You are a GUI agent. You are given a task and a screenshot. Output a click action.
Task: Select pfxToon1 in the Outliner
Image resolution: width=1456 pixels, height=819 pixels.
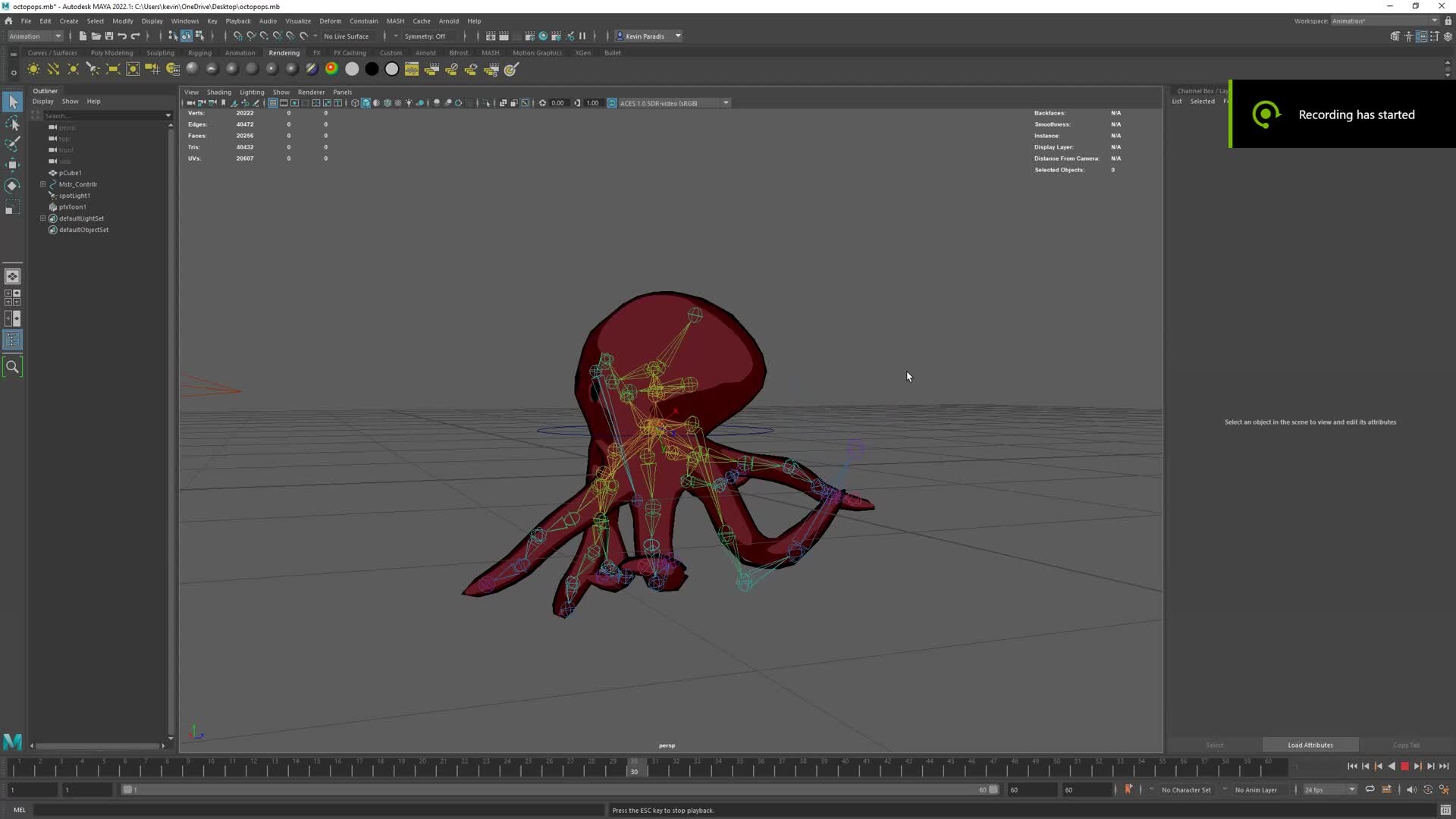[72, 207]
